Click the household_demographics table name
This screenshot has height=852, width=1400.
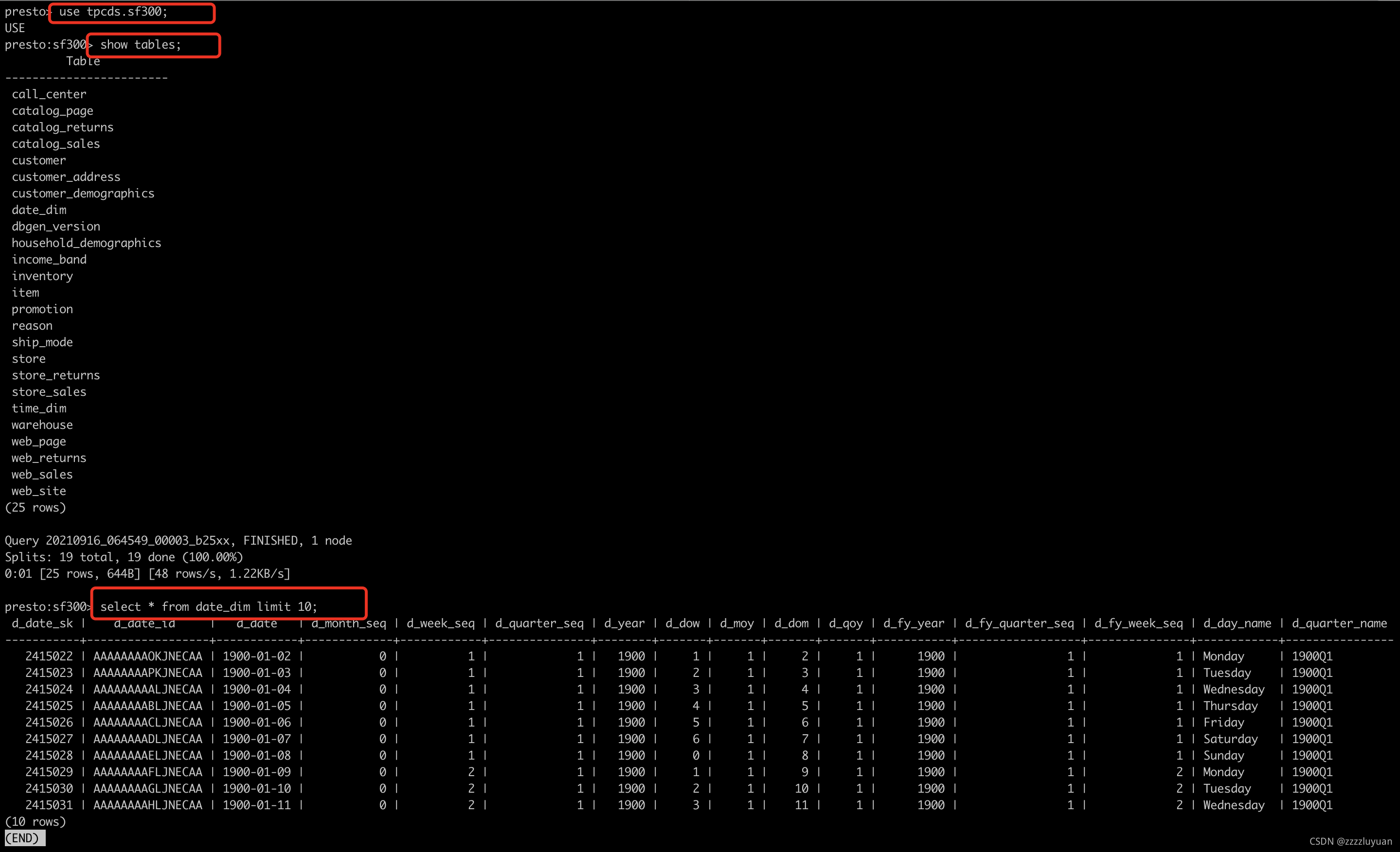pos(87,243)
